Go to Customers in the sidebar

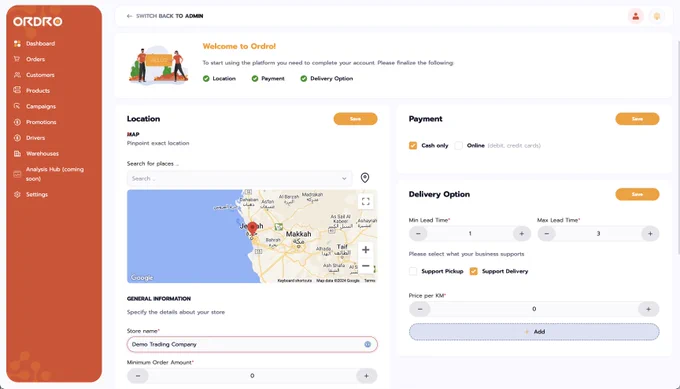point(40,75)
